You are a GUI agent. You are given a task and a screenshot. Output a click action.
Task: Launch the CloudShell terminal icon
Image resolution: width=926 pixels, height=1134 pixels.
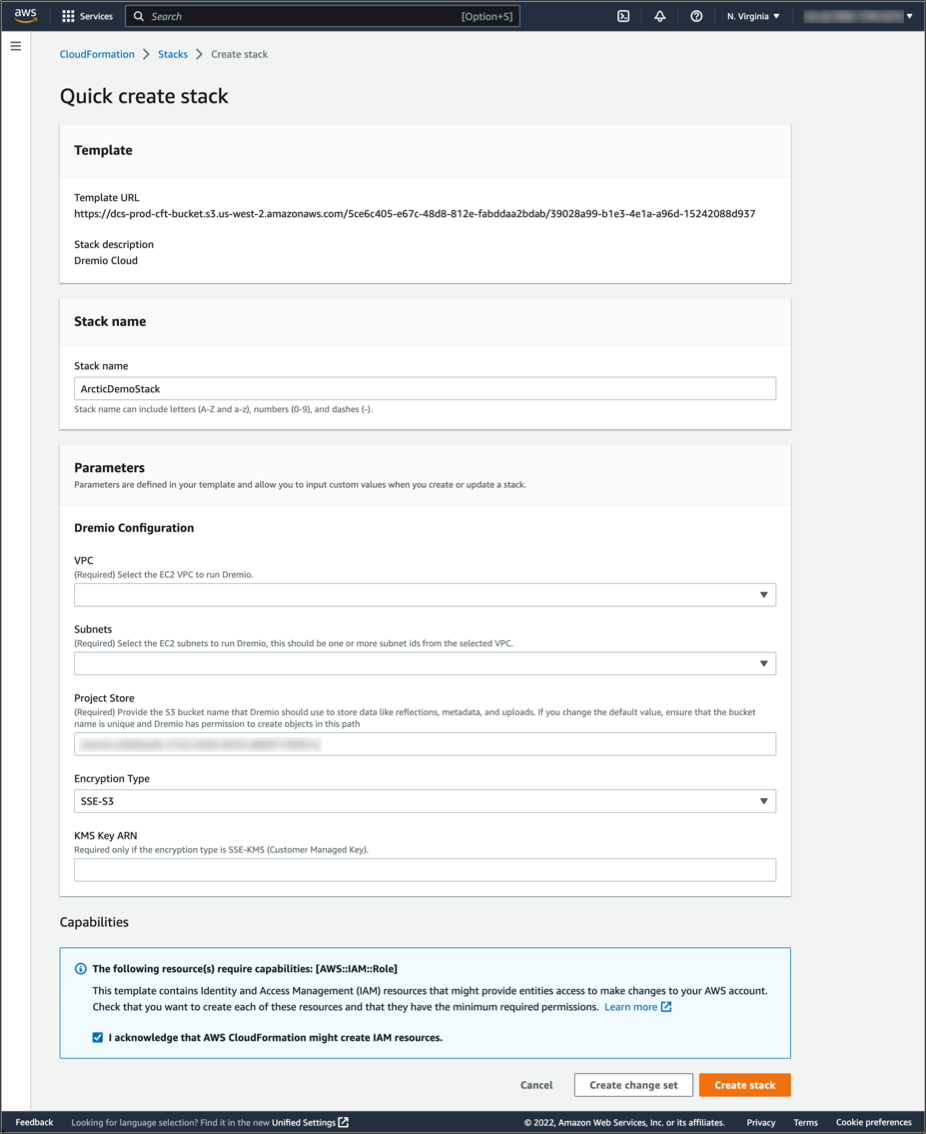(623, 16)
